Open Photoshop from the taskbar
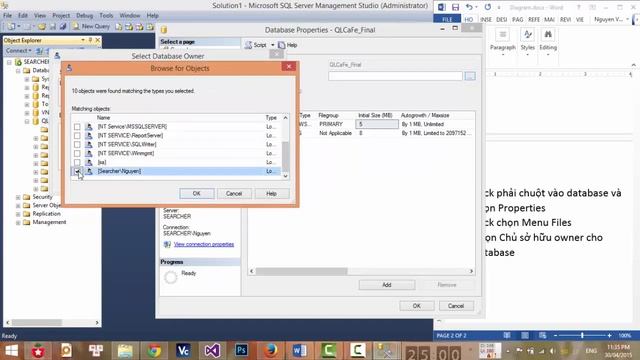640x360 pixels. point(241,351)
